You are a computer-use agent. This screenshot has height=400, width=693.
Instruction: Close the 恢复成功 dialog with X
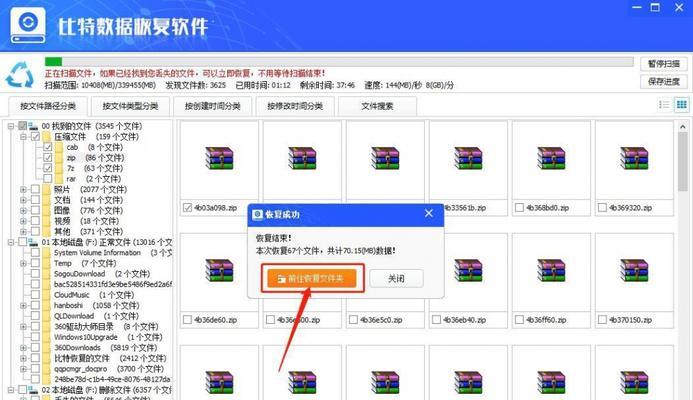[429, 213]
